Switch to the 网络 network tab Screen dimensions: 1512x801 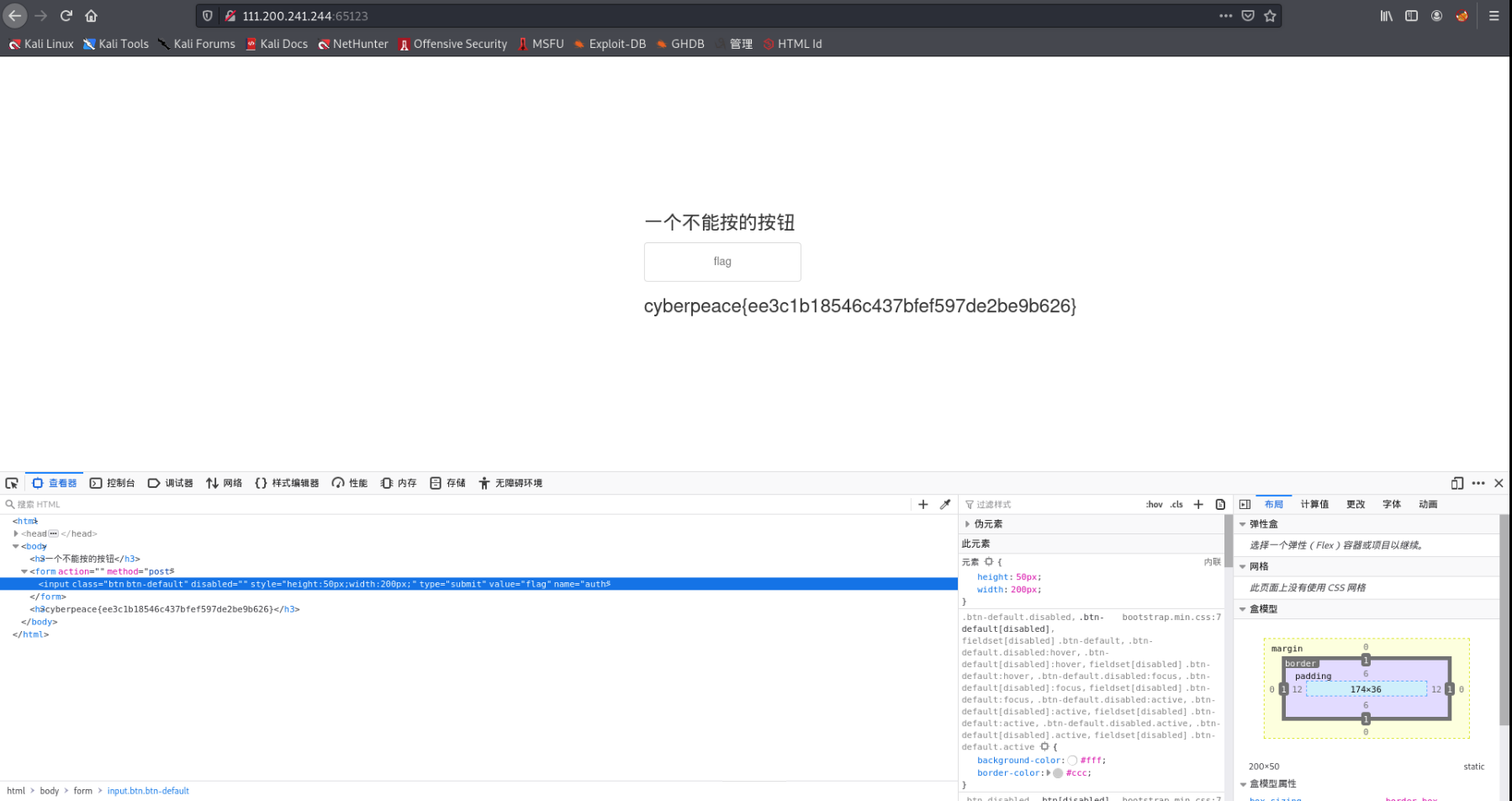[225, 483]
